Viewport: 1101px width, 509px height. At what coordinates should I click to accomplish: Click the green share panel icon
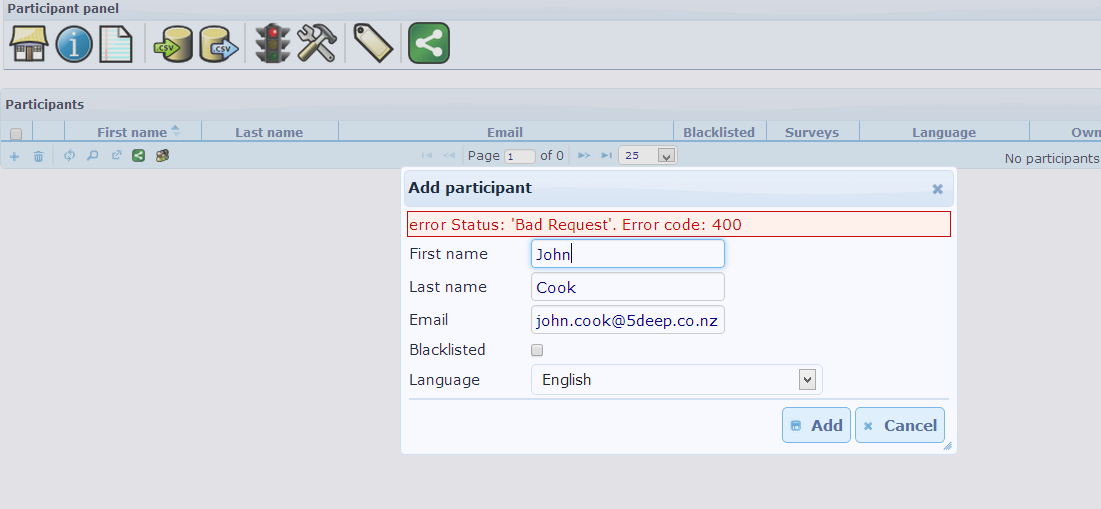428,44
